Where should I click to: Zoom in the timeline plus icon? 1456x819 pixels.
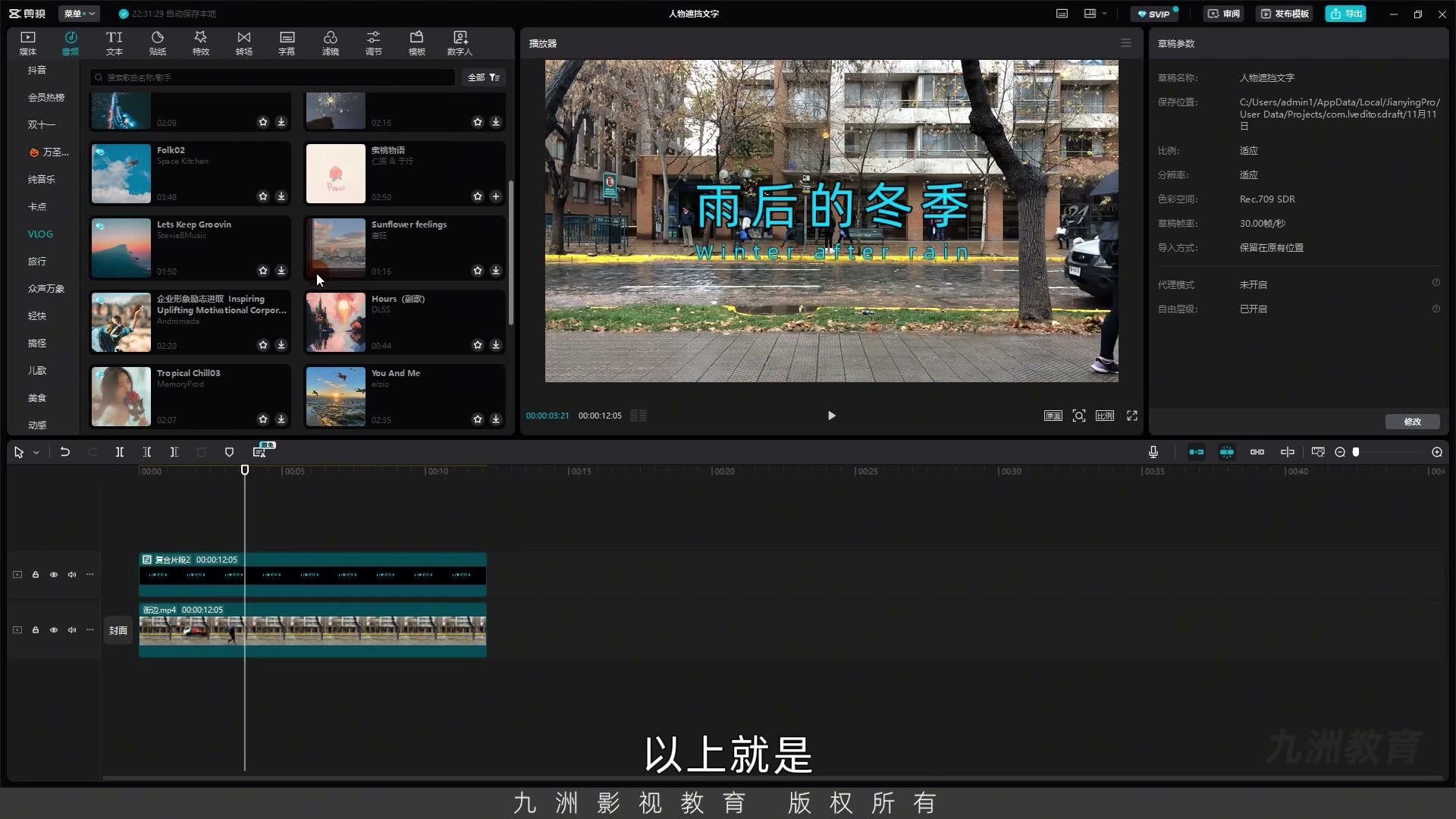point(1436,452)
